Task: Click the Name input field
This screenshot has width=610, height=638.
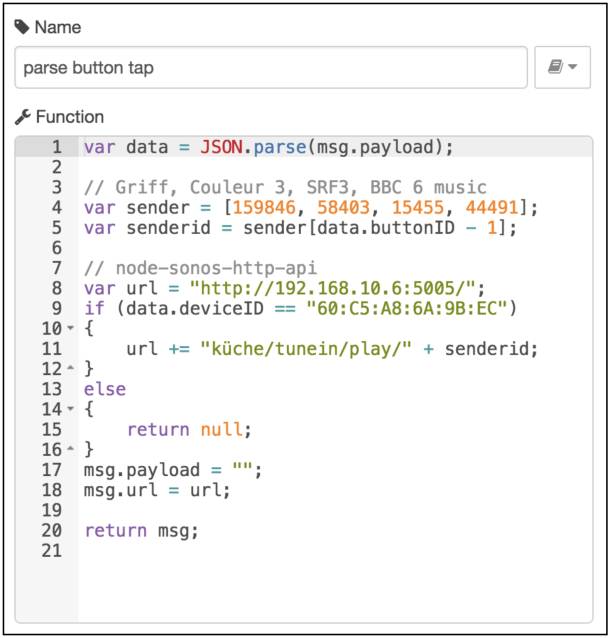Action: 270,68
